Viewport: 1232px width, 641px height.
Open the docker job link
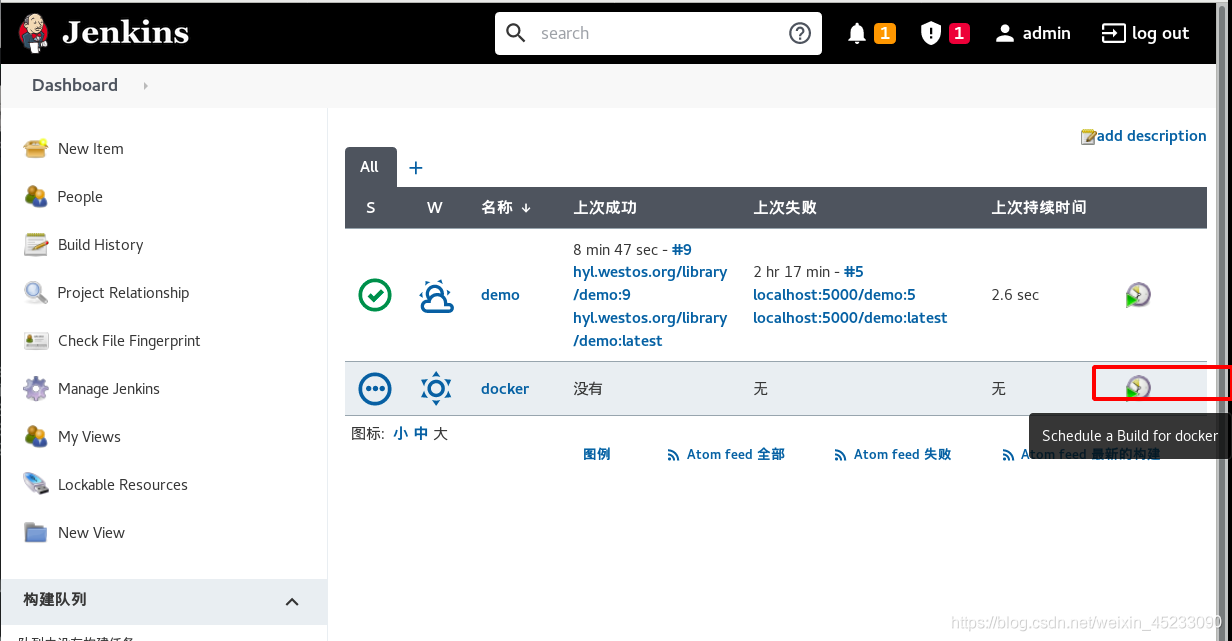505,388
